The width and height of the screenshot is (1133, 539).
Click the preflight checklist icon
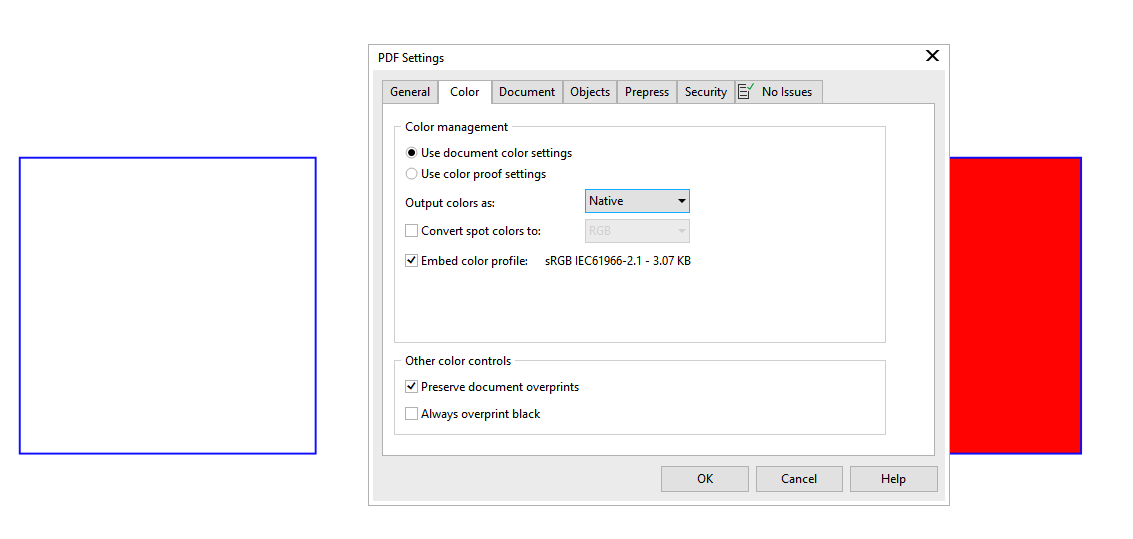click(x=746, y=91)
